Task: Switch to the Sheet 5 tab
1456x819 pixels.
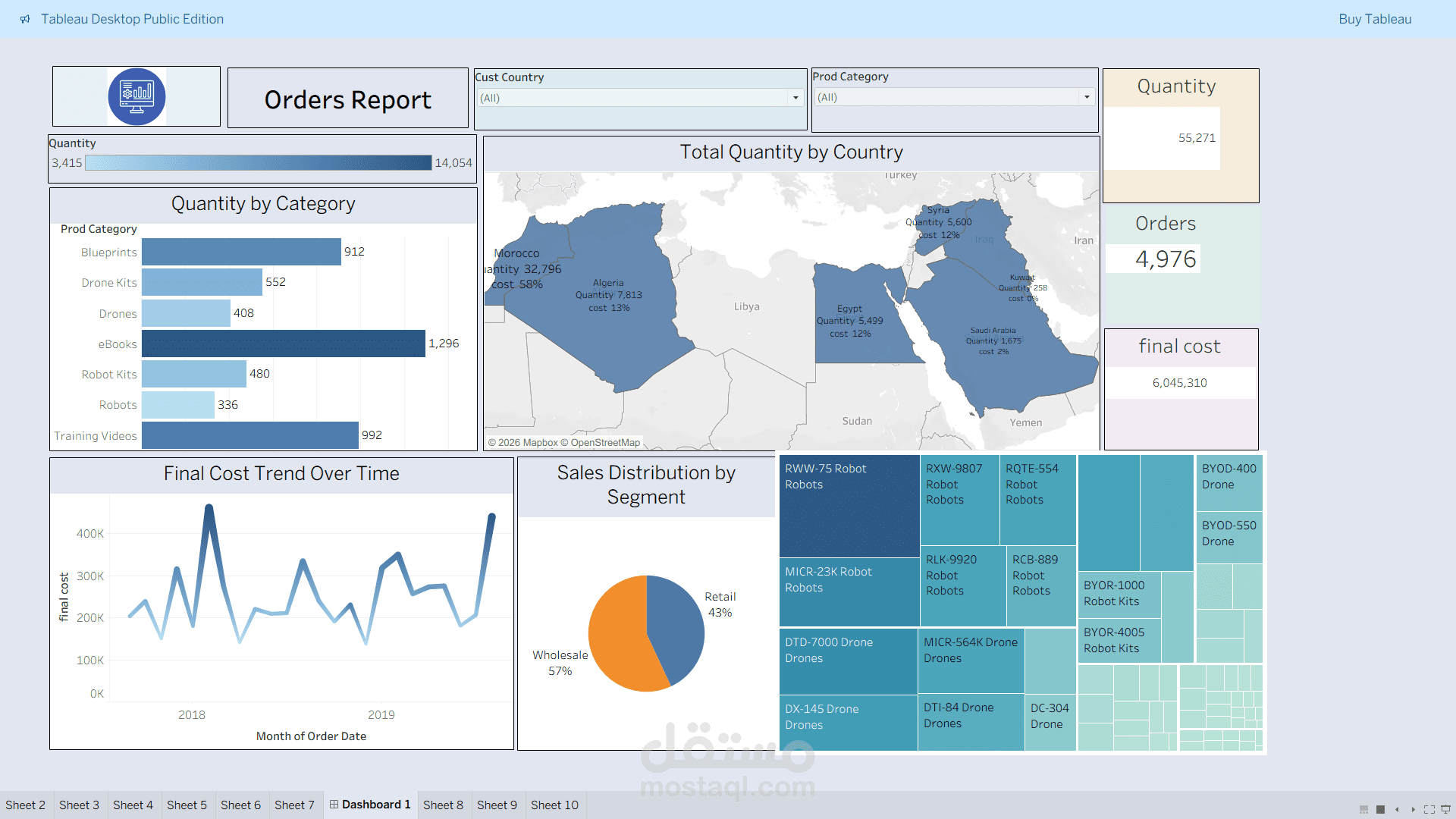Action: point(187,805)
